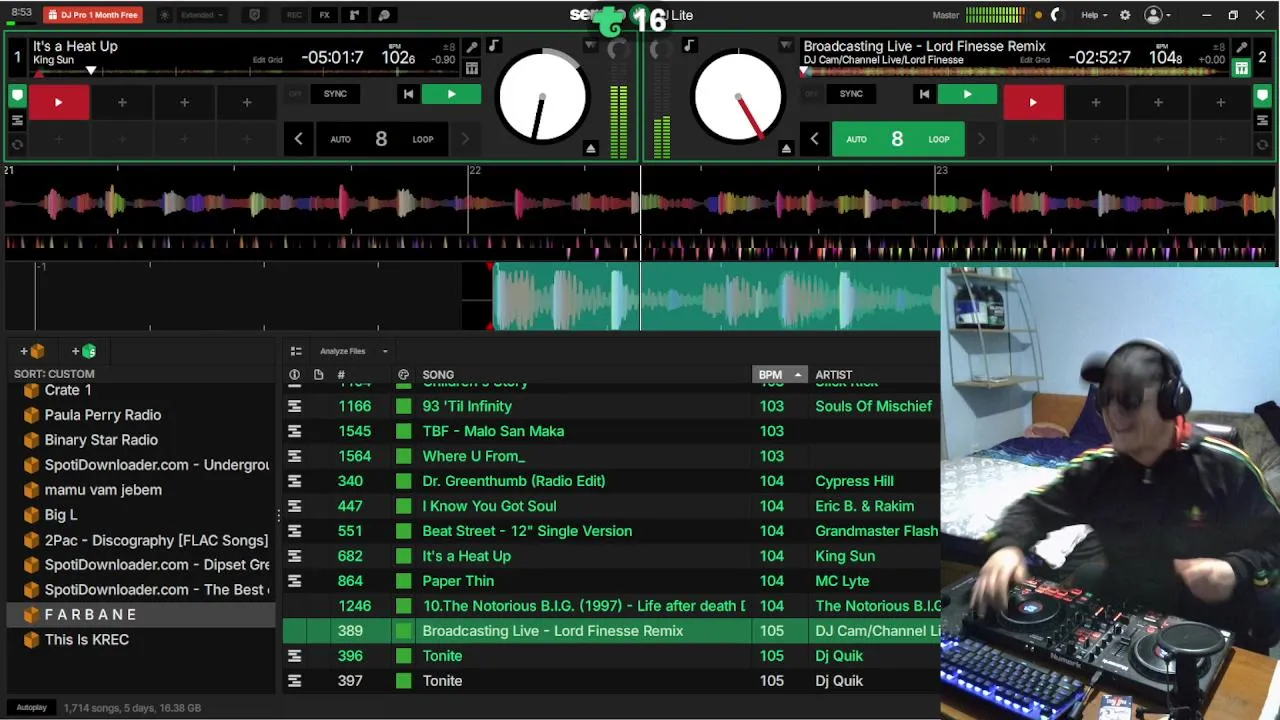Toggle deck 1 auto loop 8
Viewport: 1280px width, 720px height.
coord(381,139)
